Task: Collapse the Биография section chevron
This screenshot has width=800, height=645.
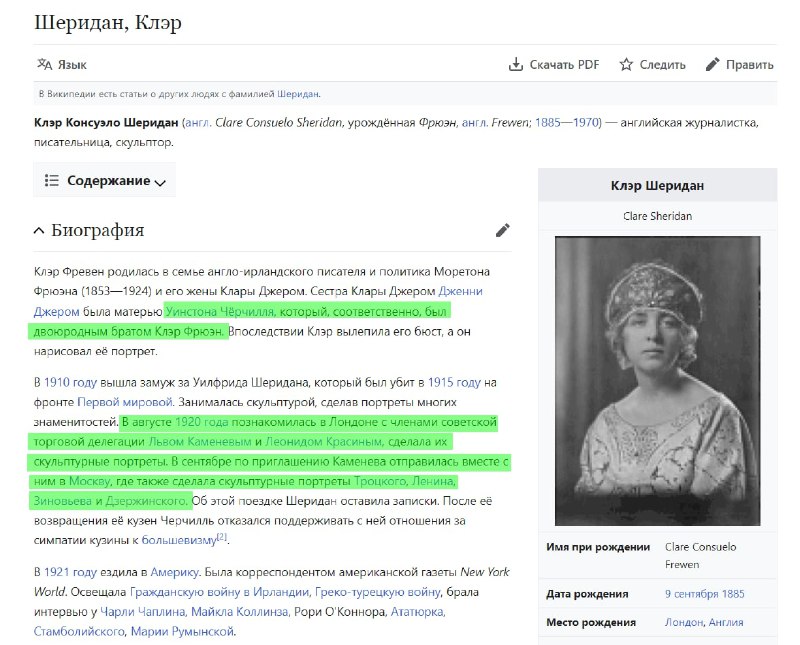Action: pyautogui.click(x=39, y=231)
